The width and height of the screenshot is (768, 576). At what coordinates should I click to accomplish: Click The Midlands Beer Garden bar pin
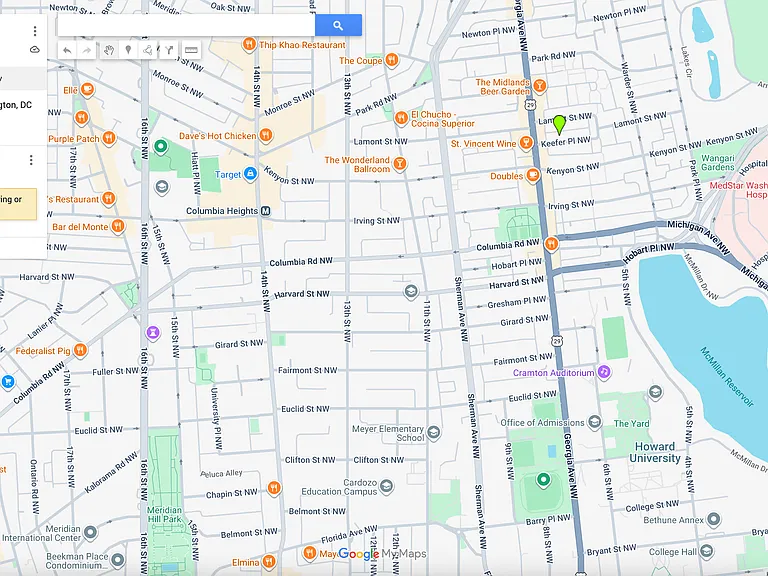[540, 86]
